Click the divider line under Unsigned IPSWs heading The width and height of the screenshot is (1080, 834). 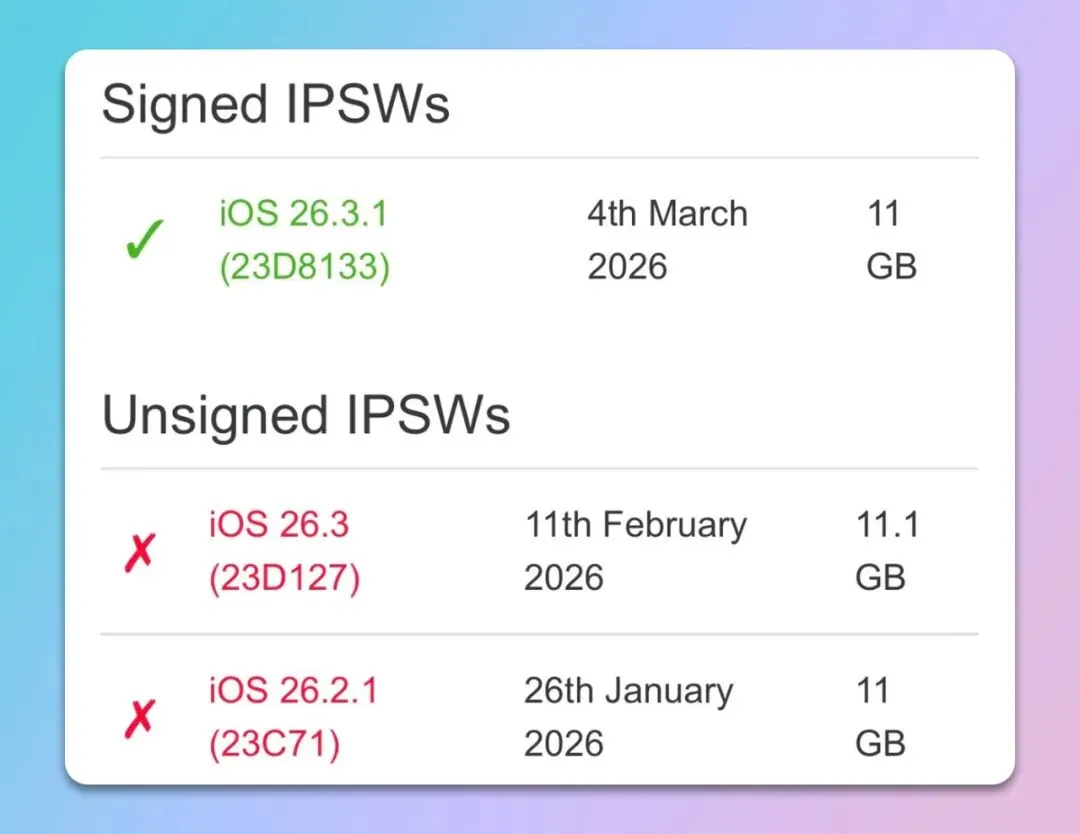click(540, 468)
